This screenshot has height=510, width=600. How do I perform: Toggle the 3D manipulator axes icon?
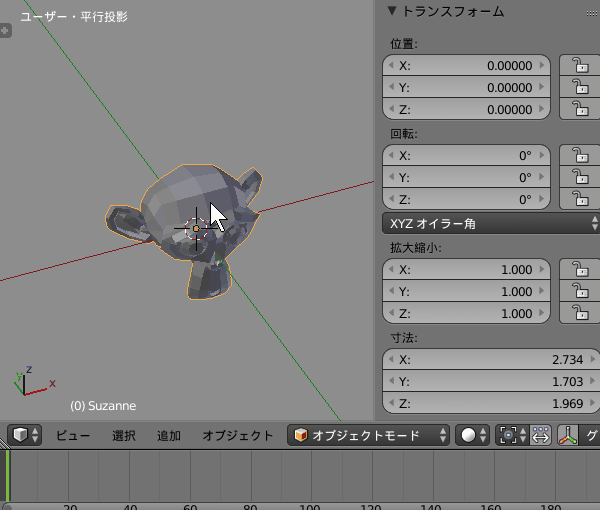[568, 435]
